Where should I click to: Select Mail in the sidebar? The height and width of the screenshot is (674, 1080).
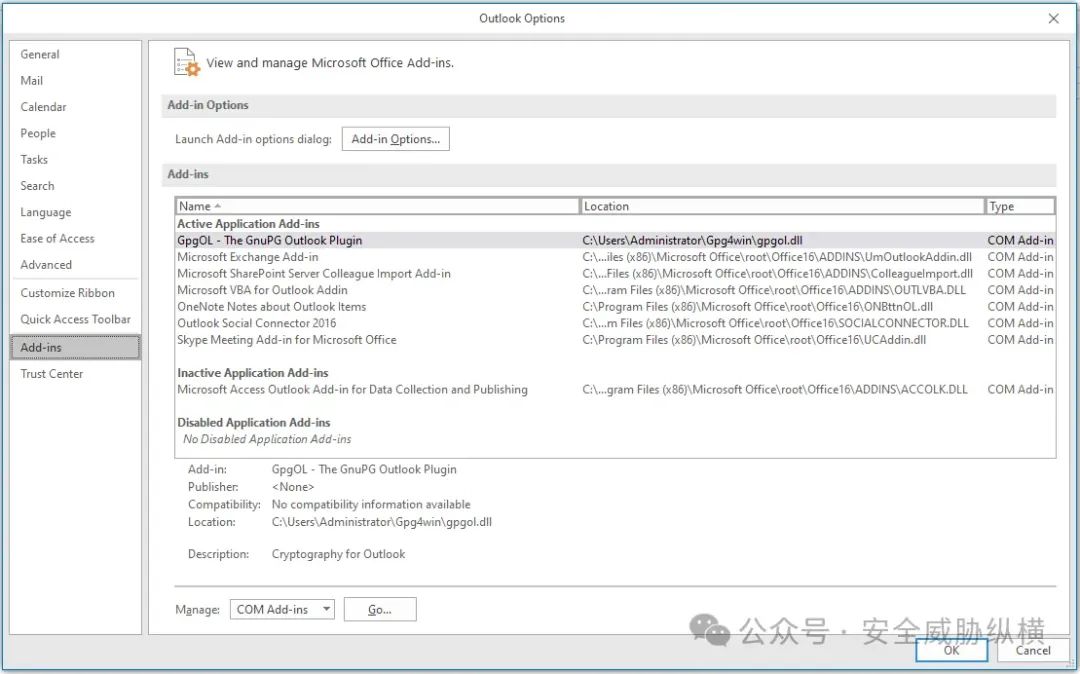click(x=32, y=81)
